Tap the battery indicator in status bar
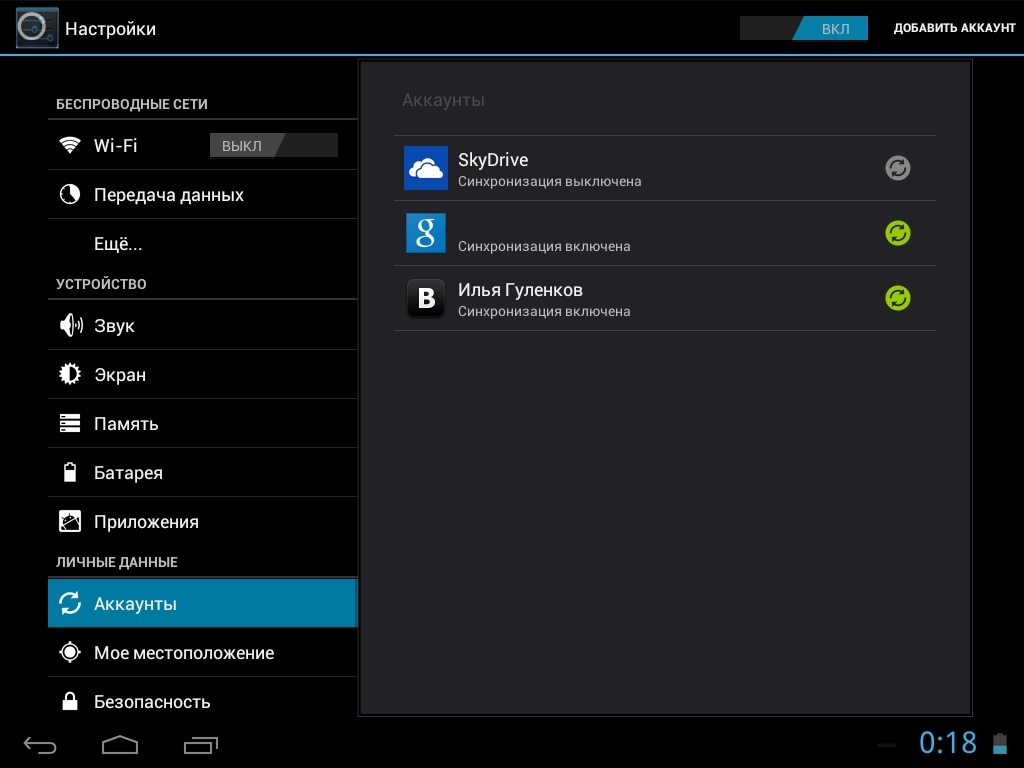Image resolution: width=1024 pixels, height=768 pixels. tap(1000, 743)
